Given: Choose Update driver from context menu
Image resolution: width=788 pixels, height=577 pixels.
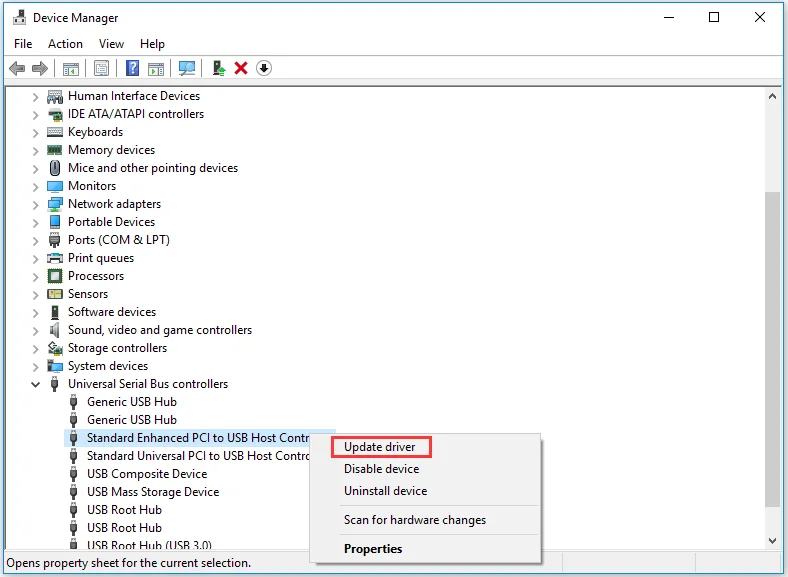Looking at the screenshot, I should (x=380, y=447).
